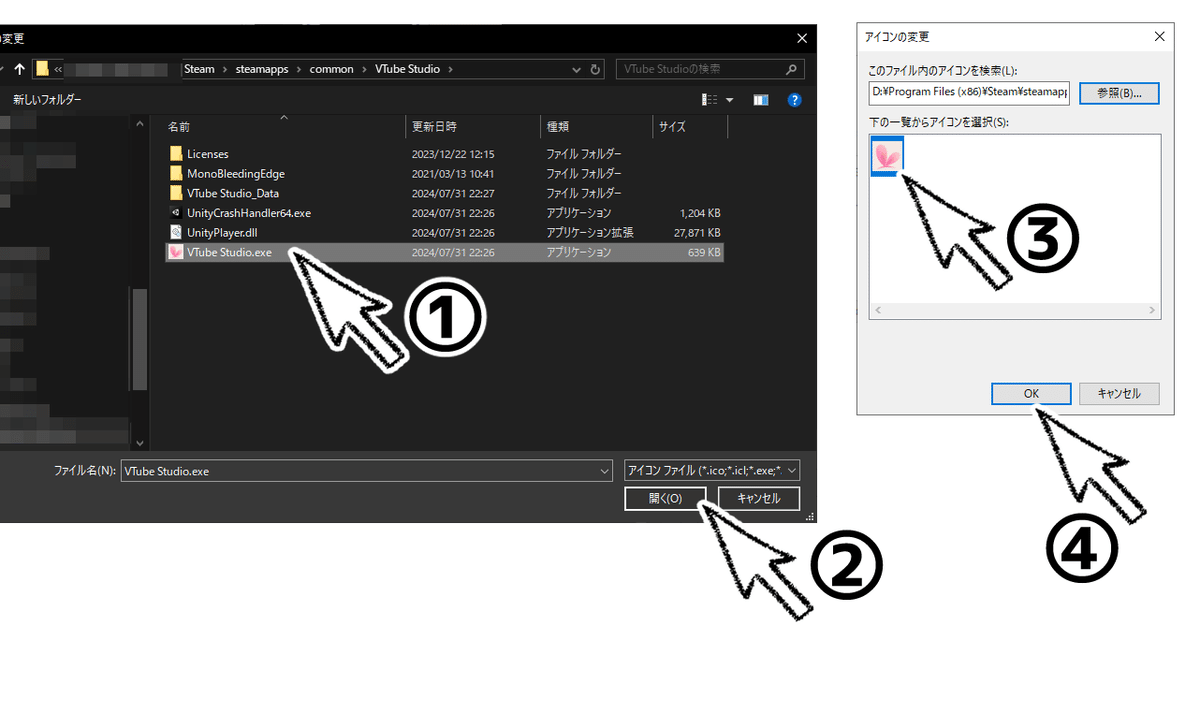Click the common breadcrumb segment

[x=331, y=69]
